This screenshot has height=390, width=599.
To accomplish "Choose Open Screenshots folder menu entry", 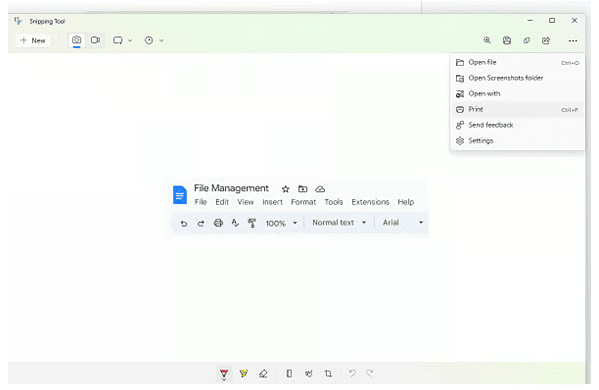I will tap(517, 78).
